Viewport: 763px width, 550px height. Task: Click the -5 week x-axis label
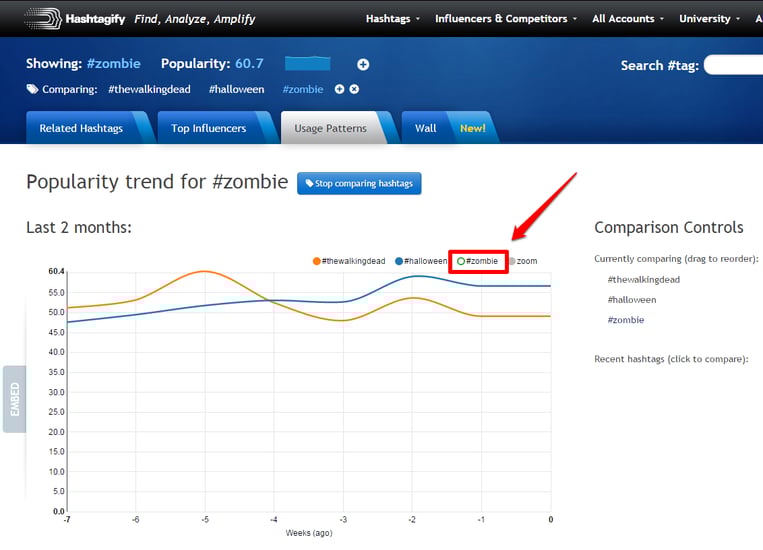tap(205, 520)
